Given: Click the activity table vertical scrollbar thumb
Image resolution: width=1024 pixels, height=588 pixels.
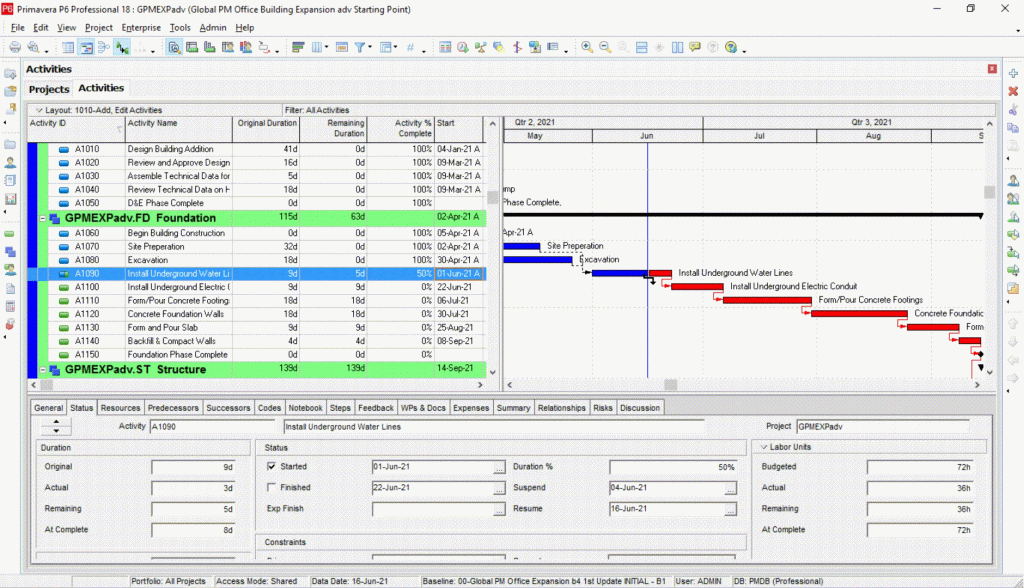Looking at the screenshot, I should pyautogui.click(x=492, y=197).
